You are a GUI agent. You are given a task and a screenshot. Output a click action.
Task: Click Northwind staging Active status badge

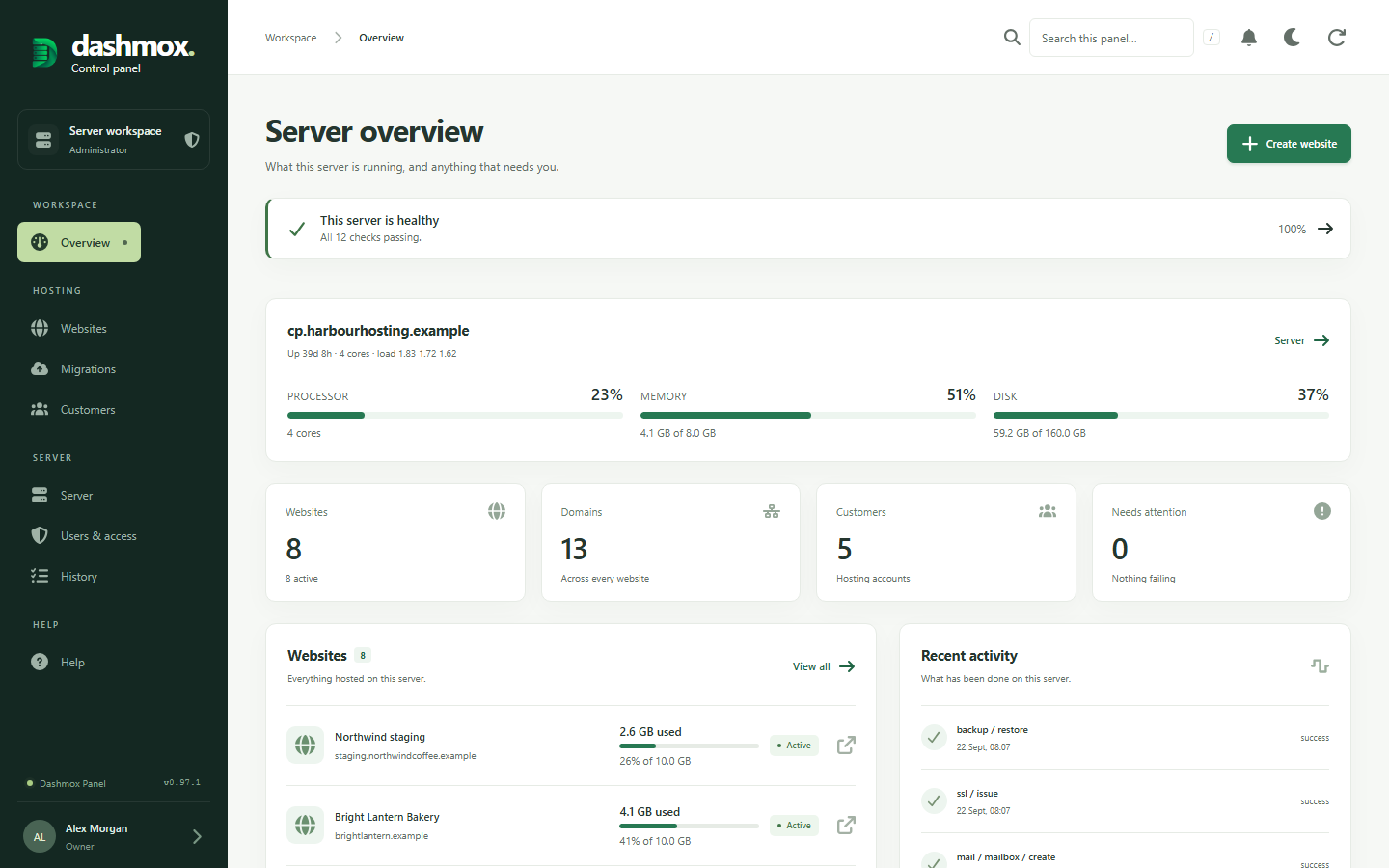pyautogui.click(x=794, y=746)
